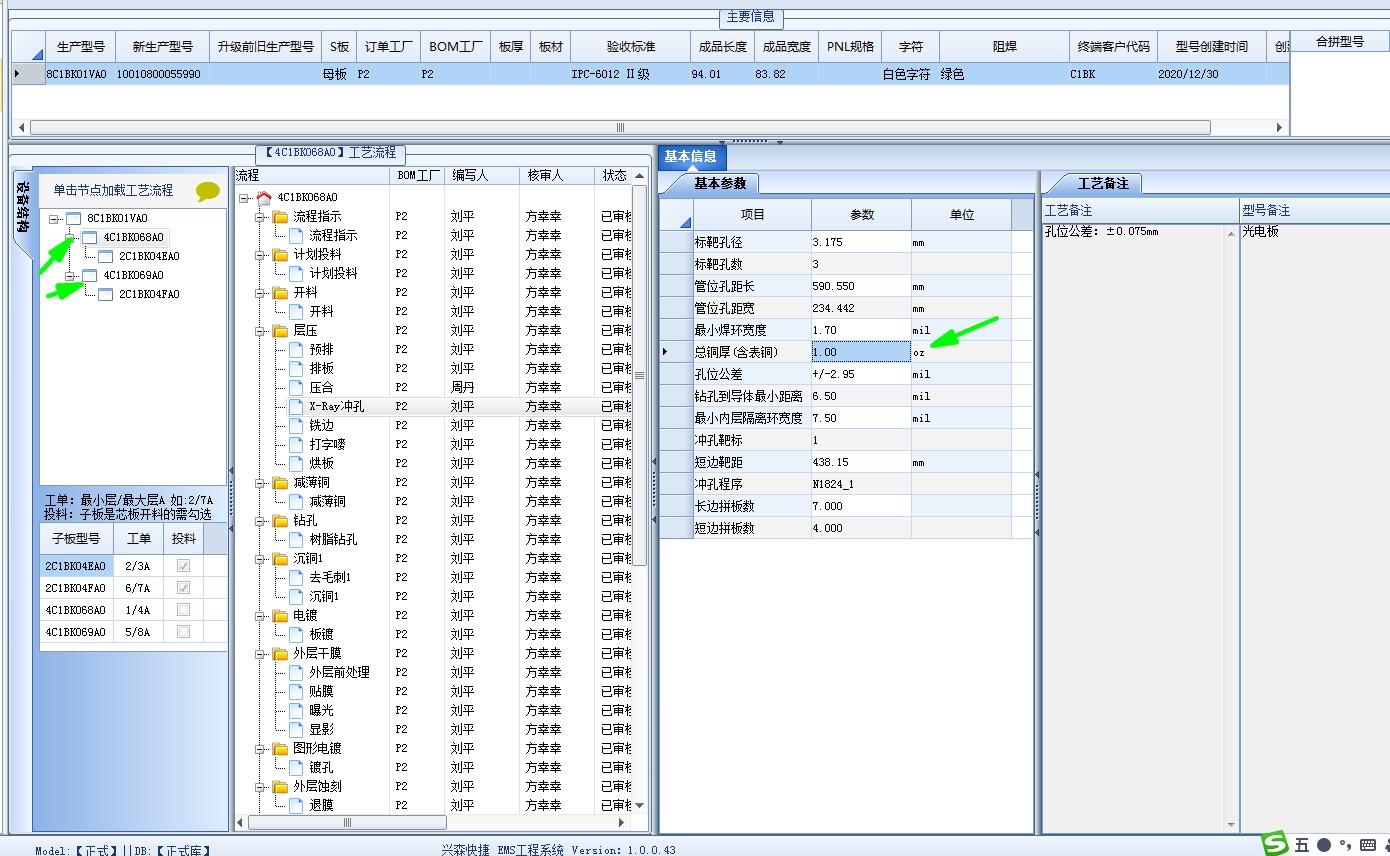Click the folder icon next to 流程指示
This screenshot has height=856, width=1390.
(280, 216)
